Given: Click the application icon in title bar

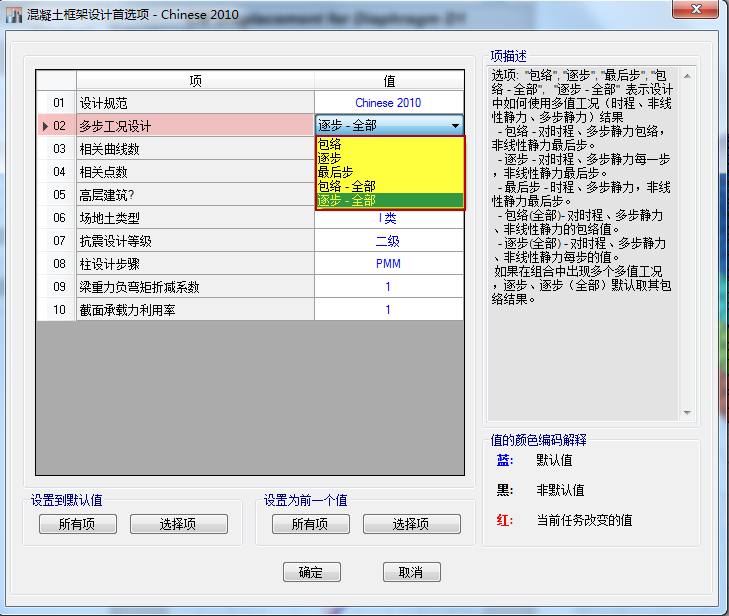Looking at the screenshot, I should 14,12.
